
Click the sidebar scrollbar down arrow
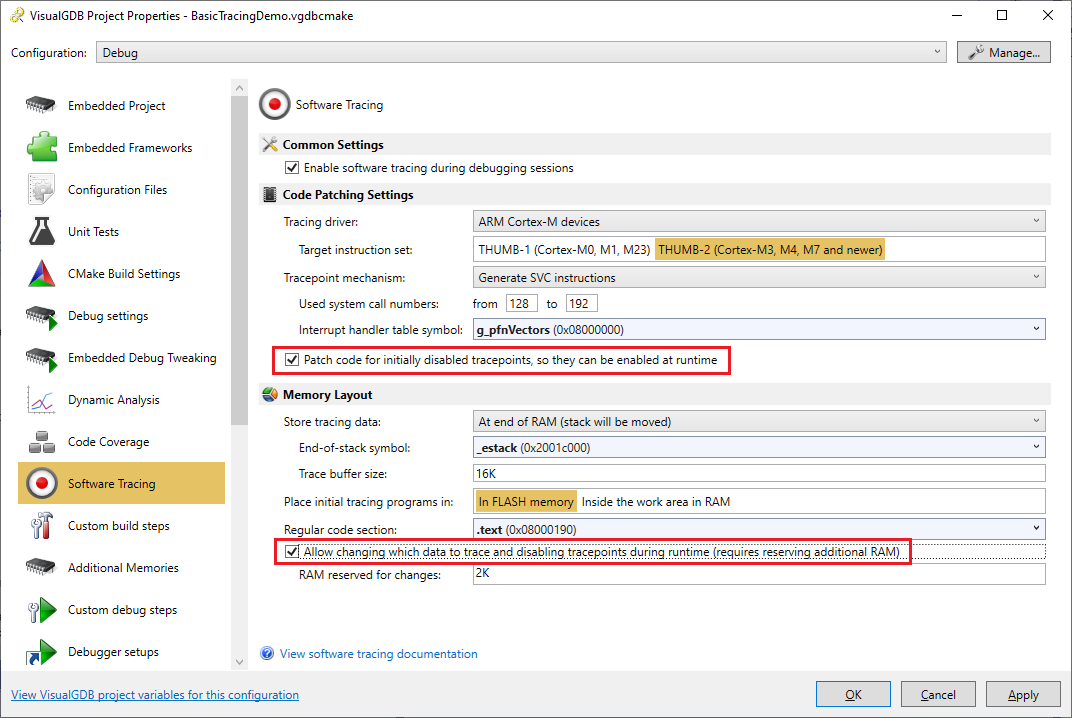[x=239, y=661]
